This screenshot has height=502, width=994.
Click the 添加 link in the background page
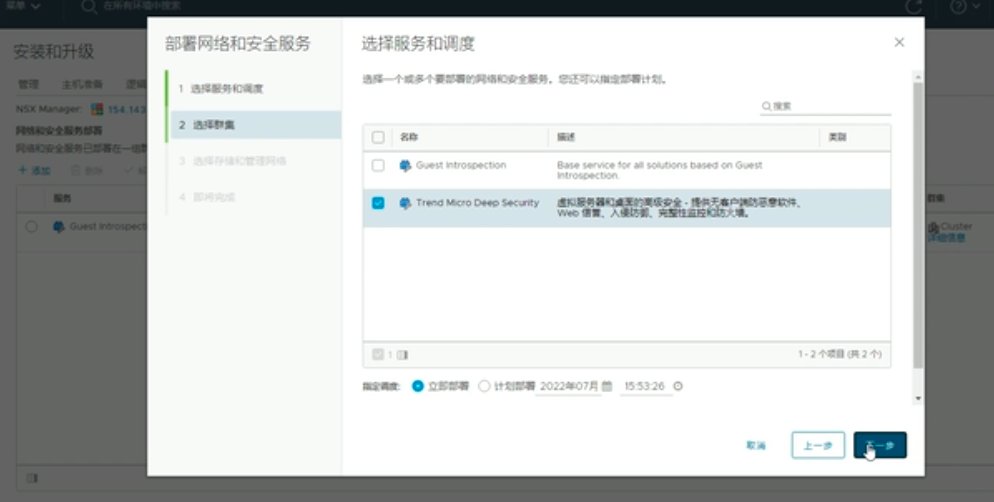coord(41,171)
